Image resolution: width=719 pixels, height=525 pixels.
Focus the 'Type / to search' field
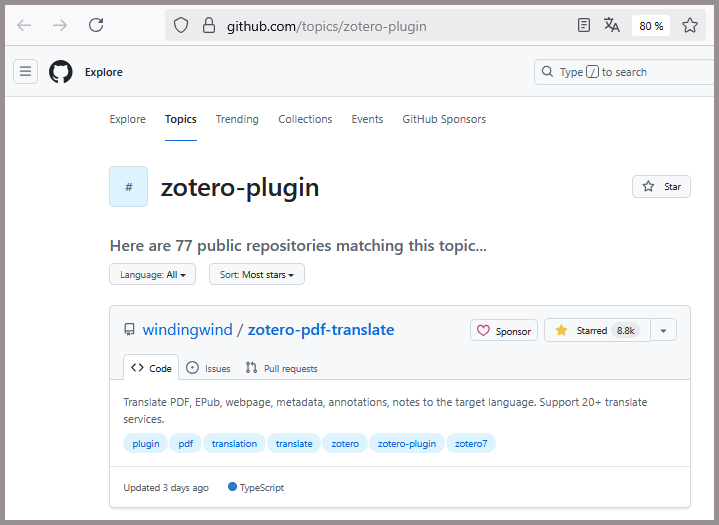[625, 72]
